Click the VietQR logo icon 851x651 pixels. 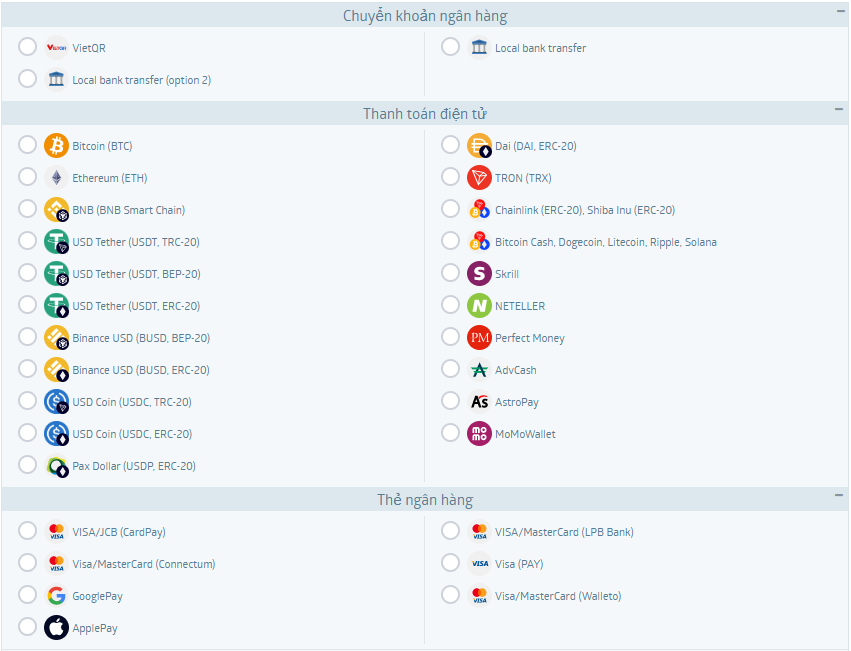pos(56,48)
